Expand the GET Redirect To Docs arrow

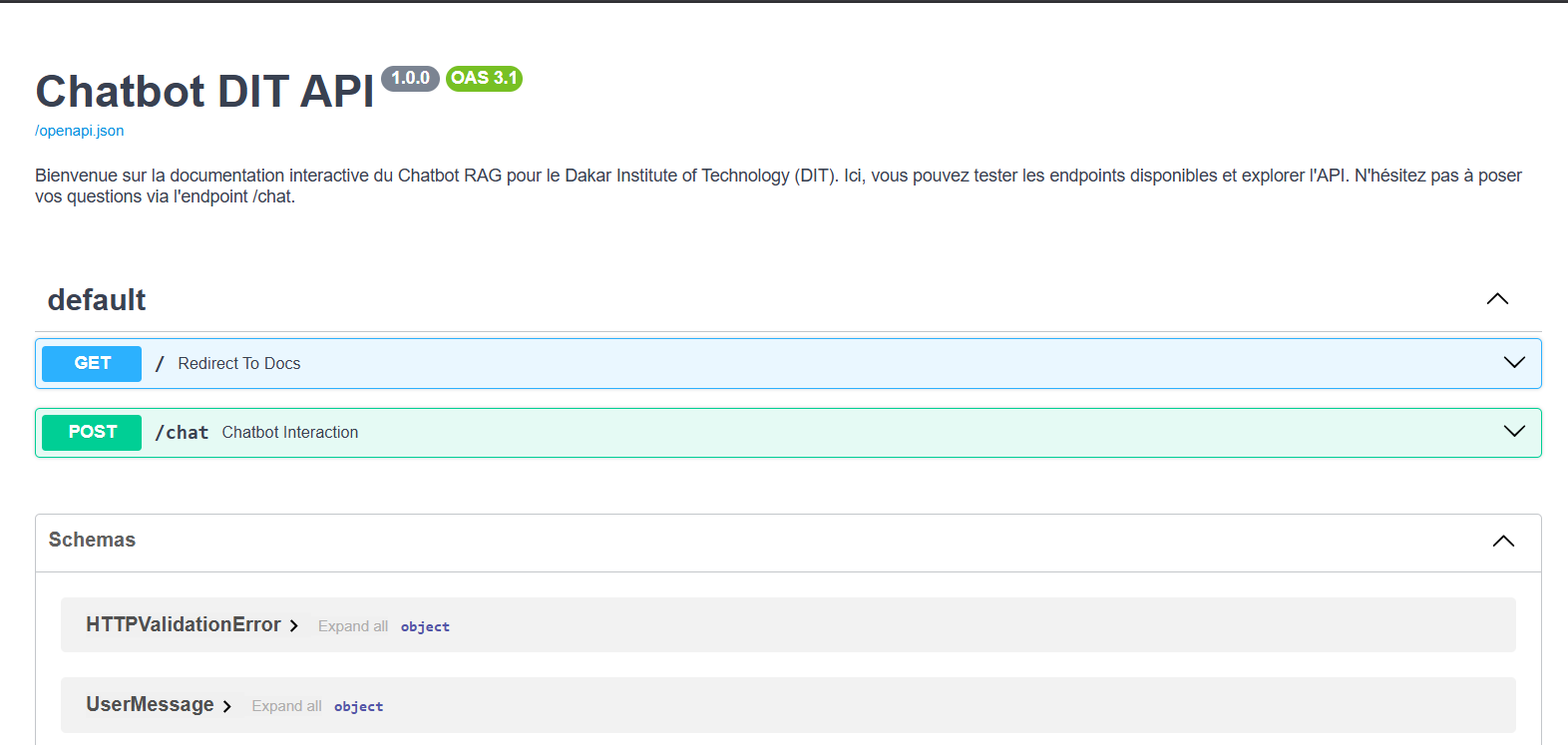coord(1514,362)
